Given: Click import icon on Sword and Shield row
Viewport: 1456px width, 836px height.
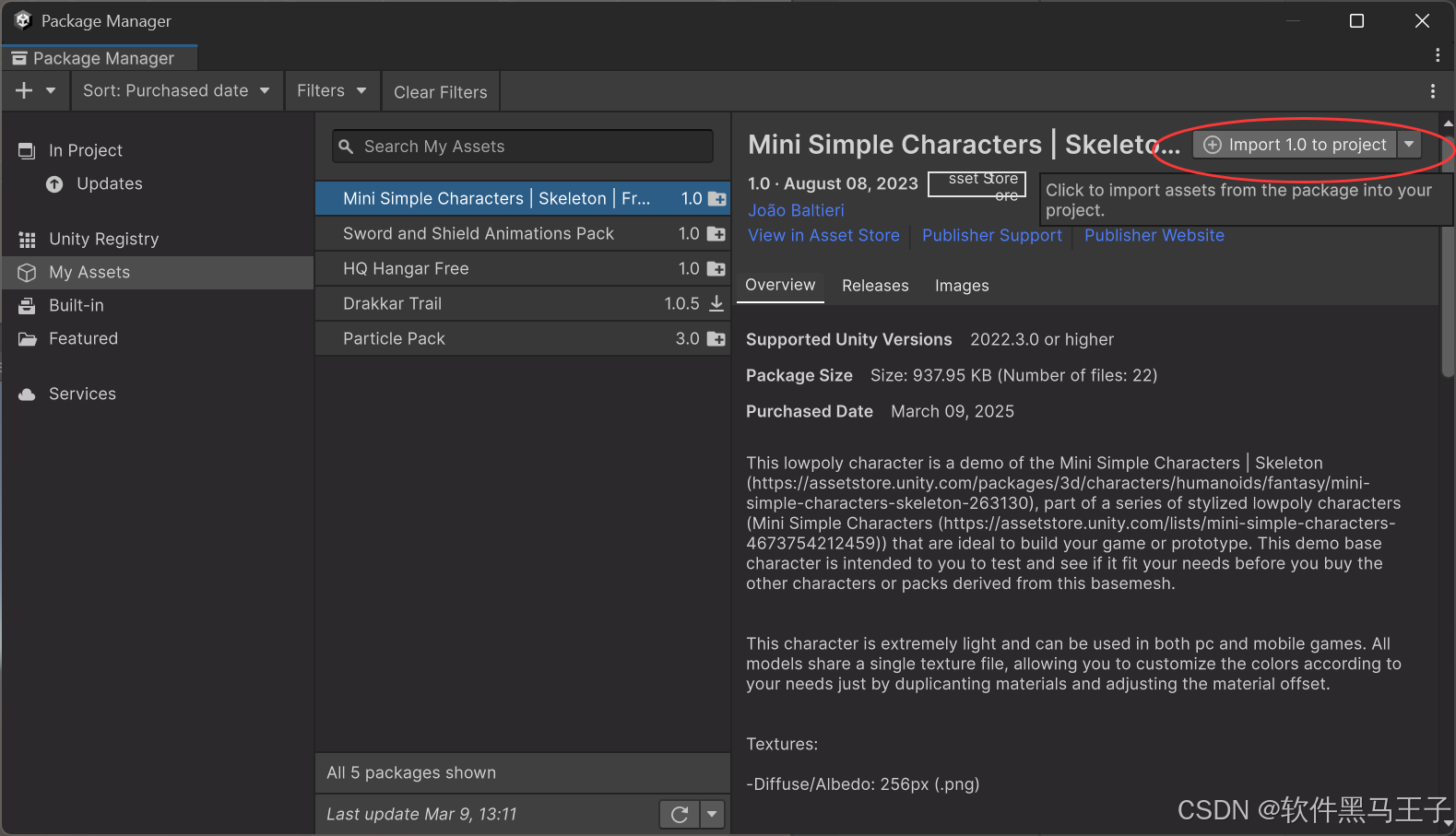Looking at the screenshot, I should click(716, 234).
